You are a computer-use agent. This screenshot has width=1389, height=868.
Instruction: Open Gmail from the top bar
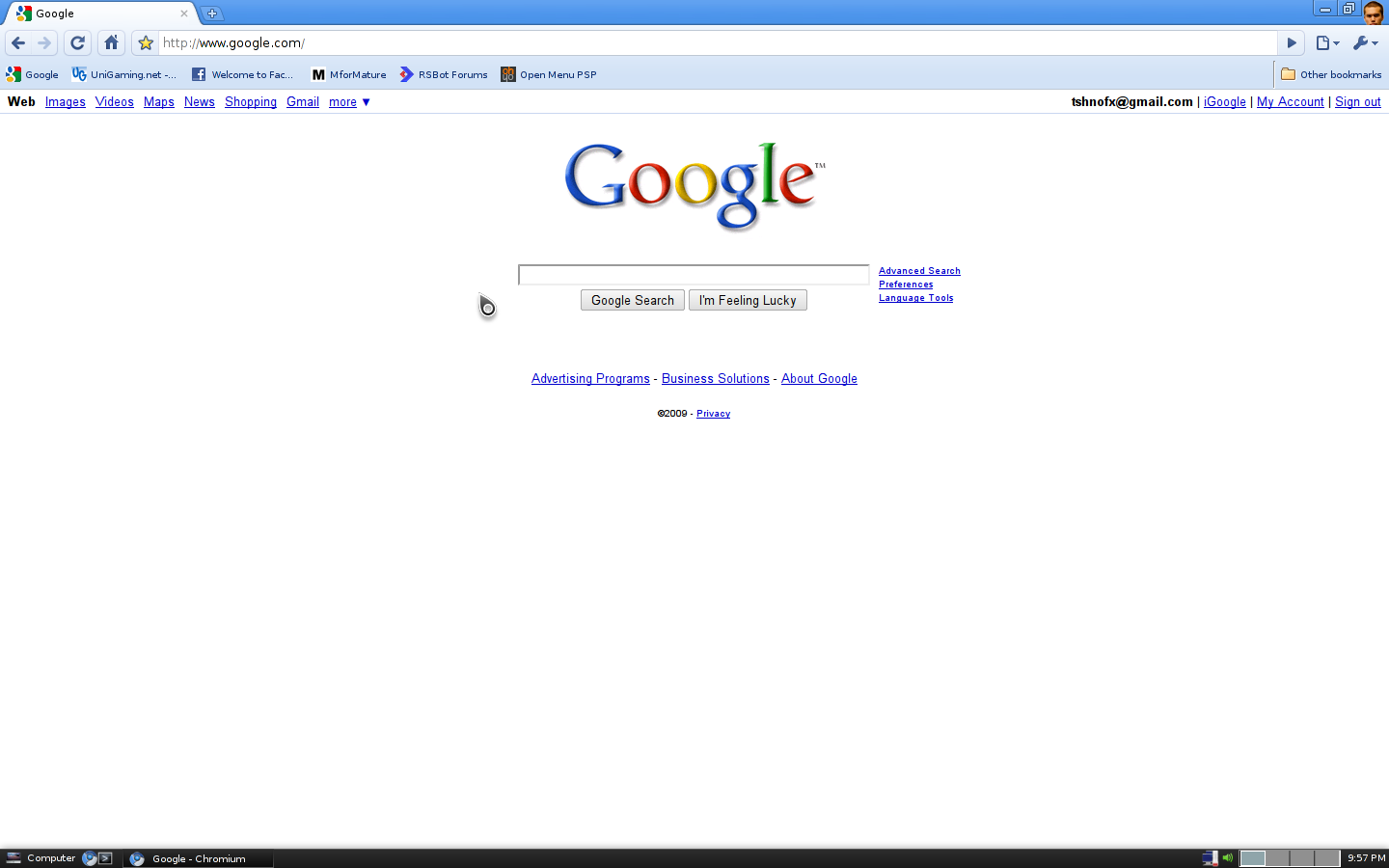tap(303, 101)
